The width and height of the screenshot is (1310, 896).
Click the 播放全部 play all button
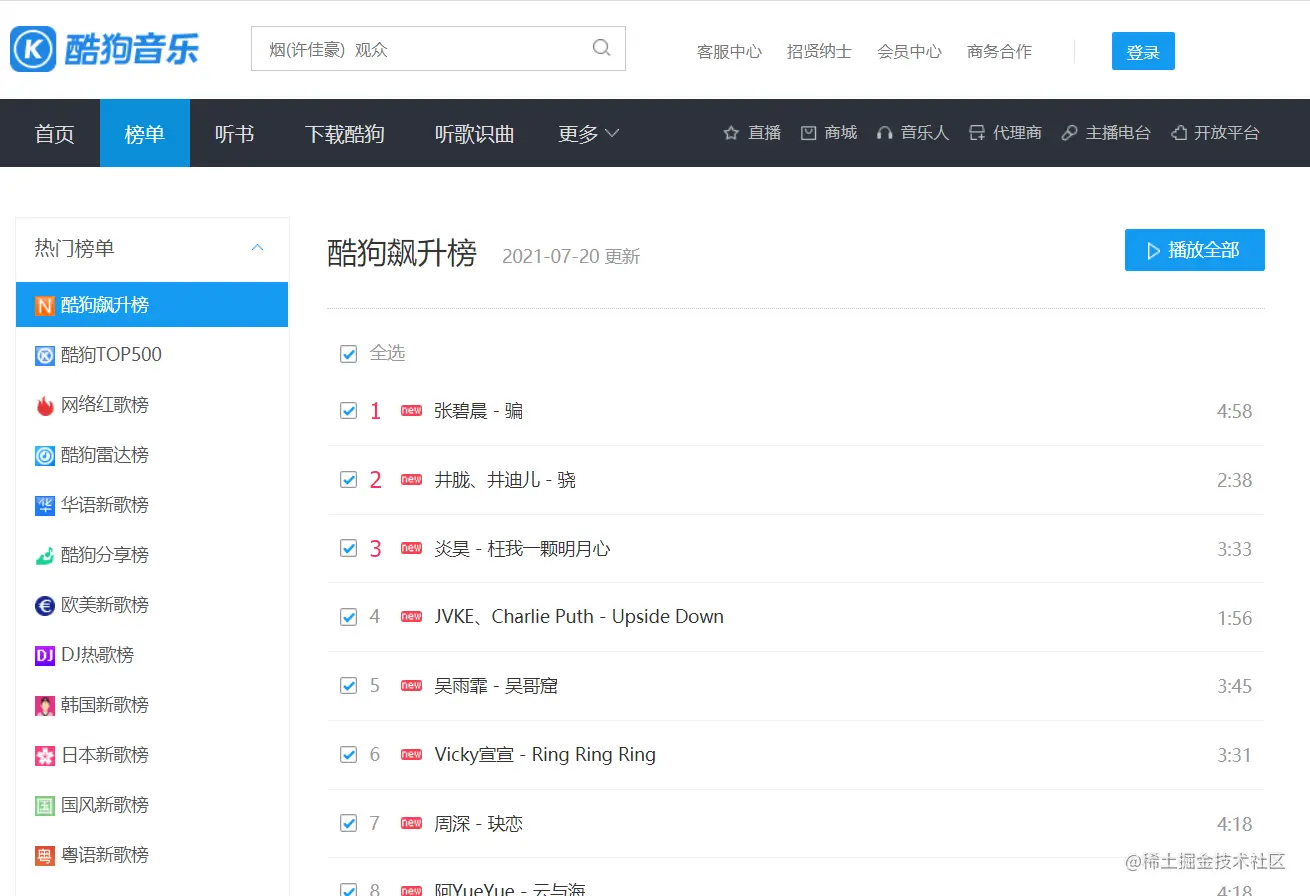click(1195, 250)
